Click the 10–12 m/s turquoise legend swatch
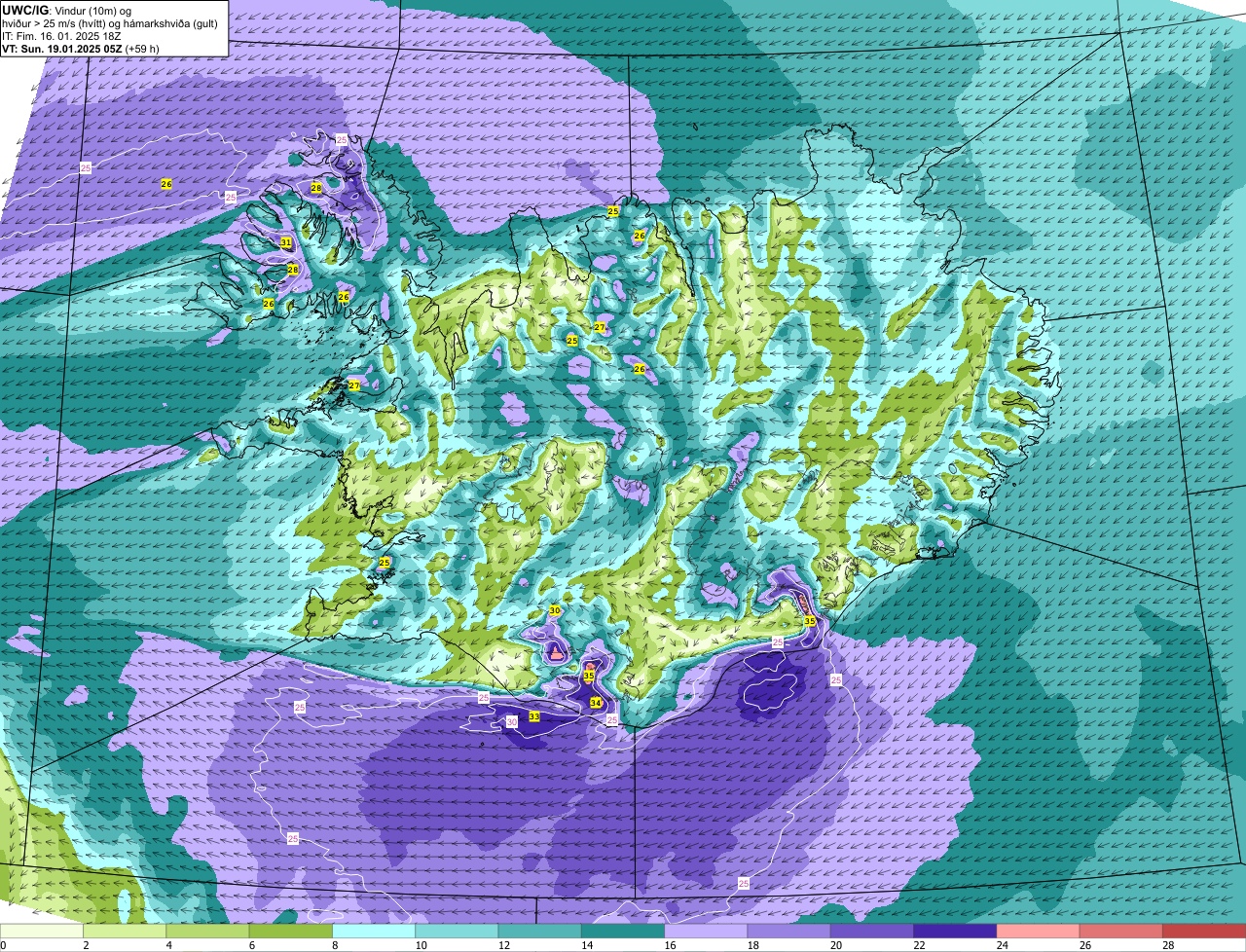The image size is (1246, 952). pos(458,931)
